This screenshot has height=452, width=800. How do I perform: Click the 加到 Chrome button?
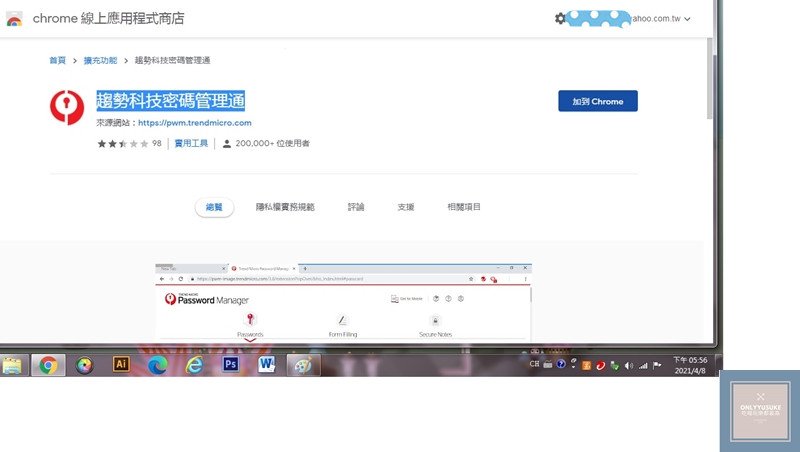[x=597, y=101]
